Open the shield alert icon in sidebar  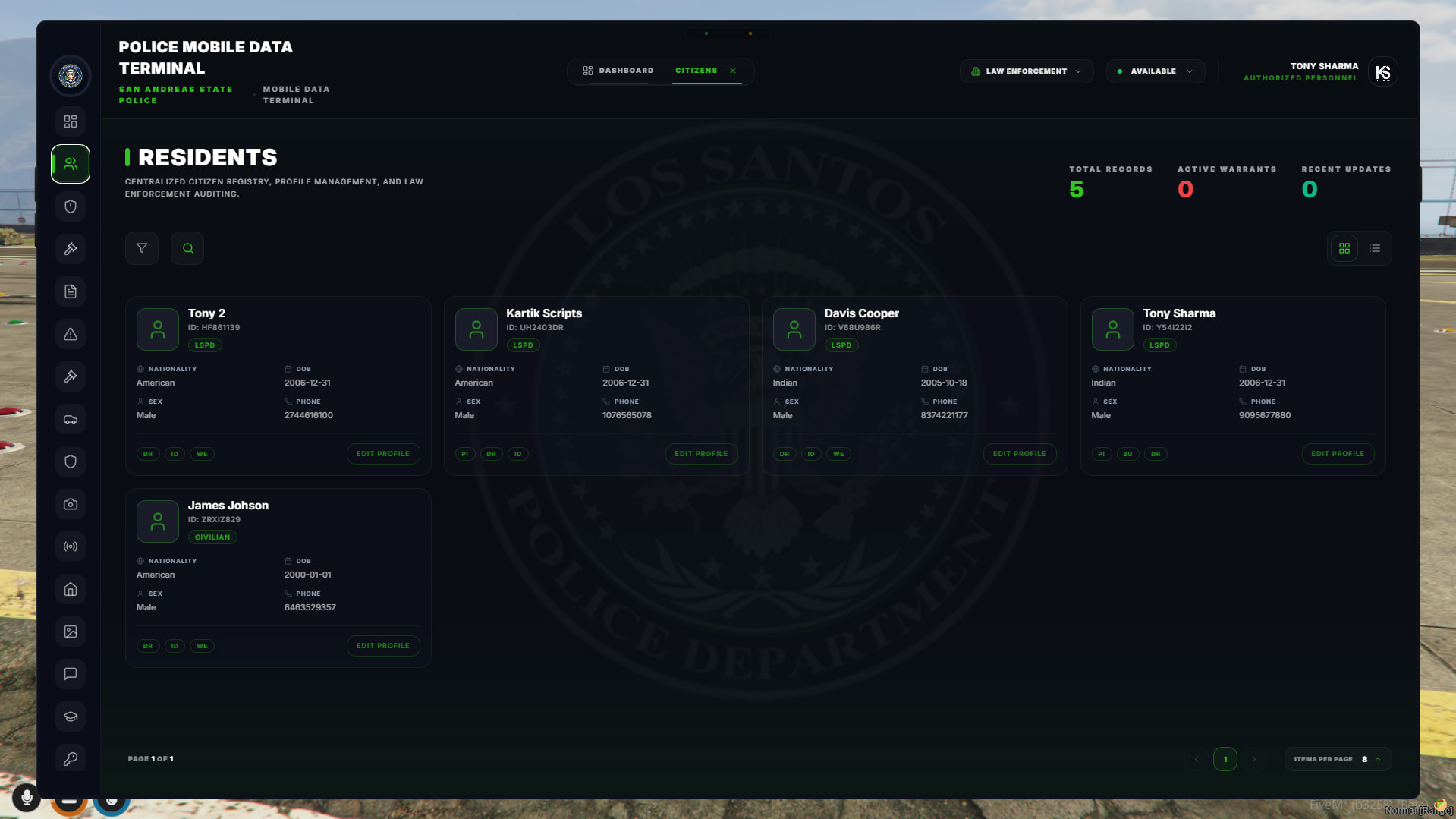(x=71, y=206)
